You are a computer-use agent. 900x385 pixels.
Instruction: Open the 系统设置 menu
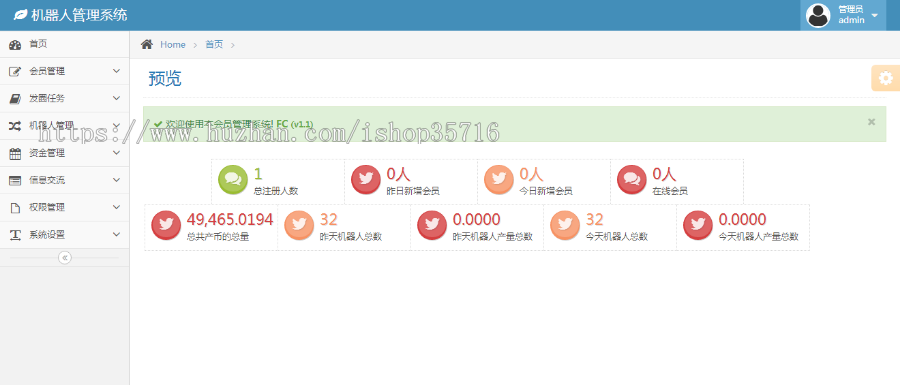[64, 235]
